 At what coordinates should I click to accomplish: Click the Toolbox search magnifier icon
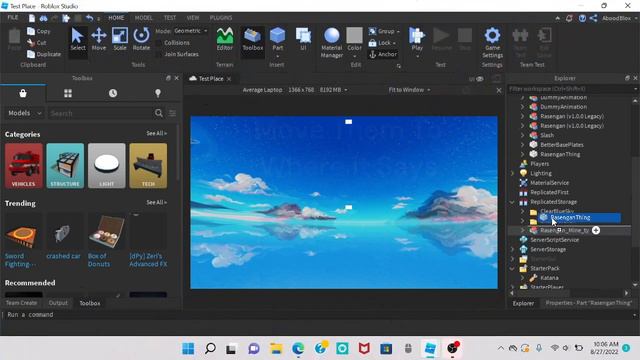(159, 113)
